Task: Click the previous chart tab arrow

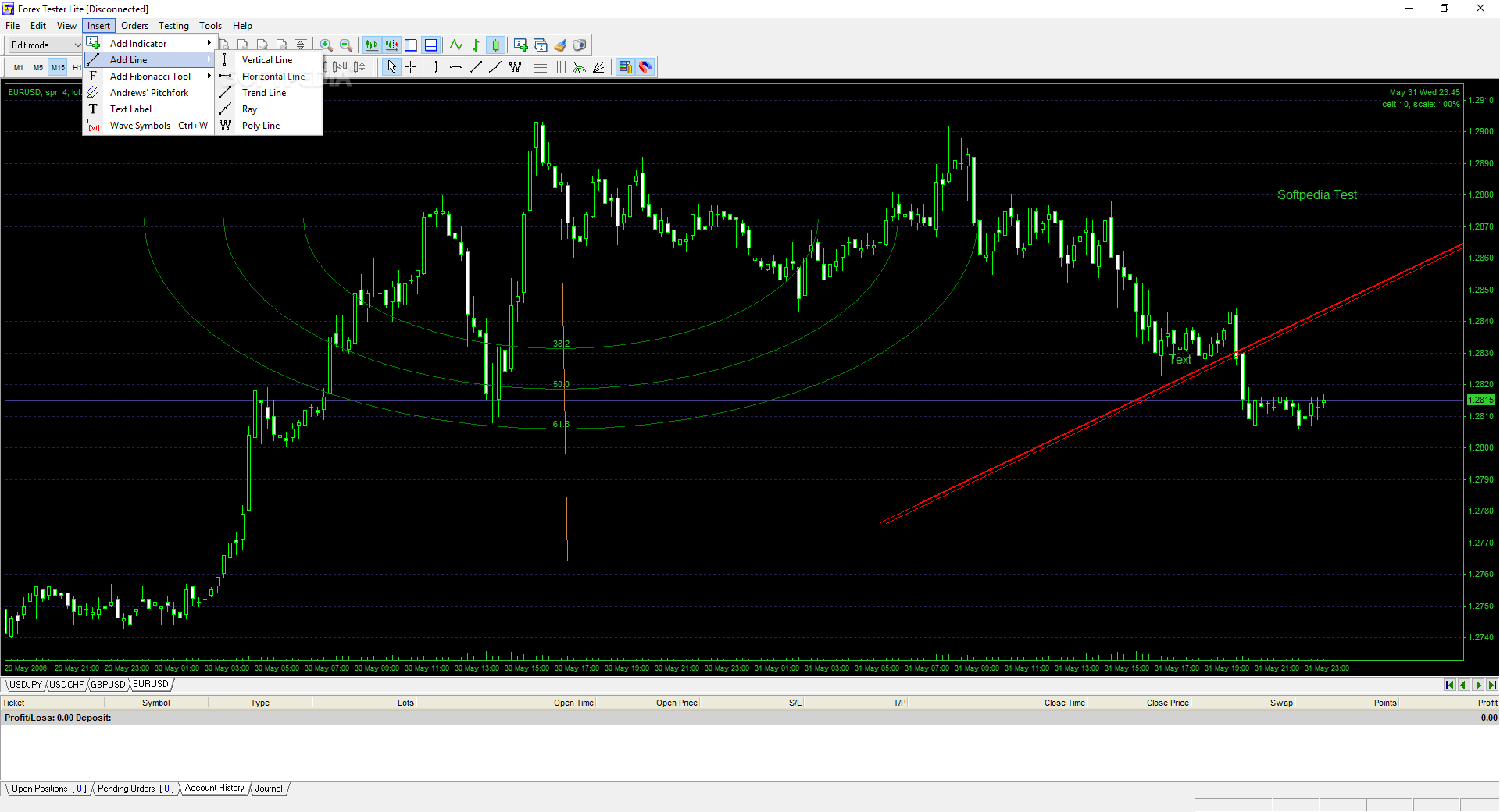Action: click(x=1463, y=685)
